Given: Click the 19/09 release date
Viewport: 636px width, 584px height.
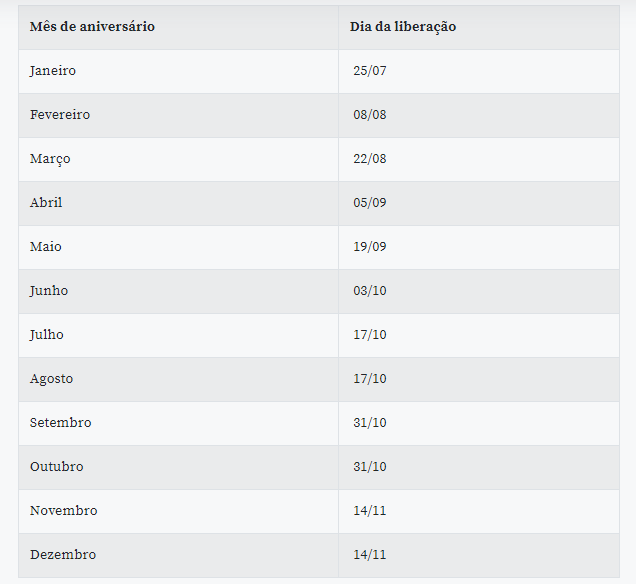Looking at the screenshot, I should [369, 247].
